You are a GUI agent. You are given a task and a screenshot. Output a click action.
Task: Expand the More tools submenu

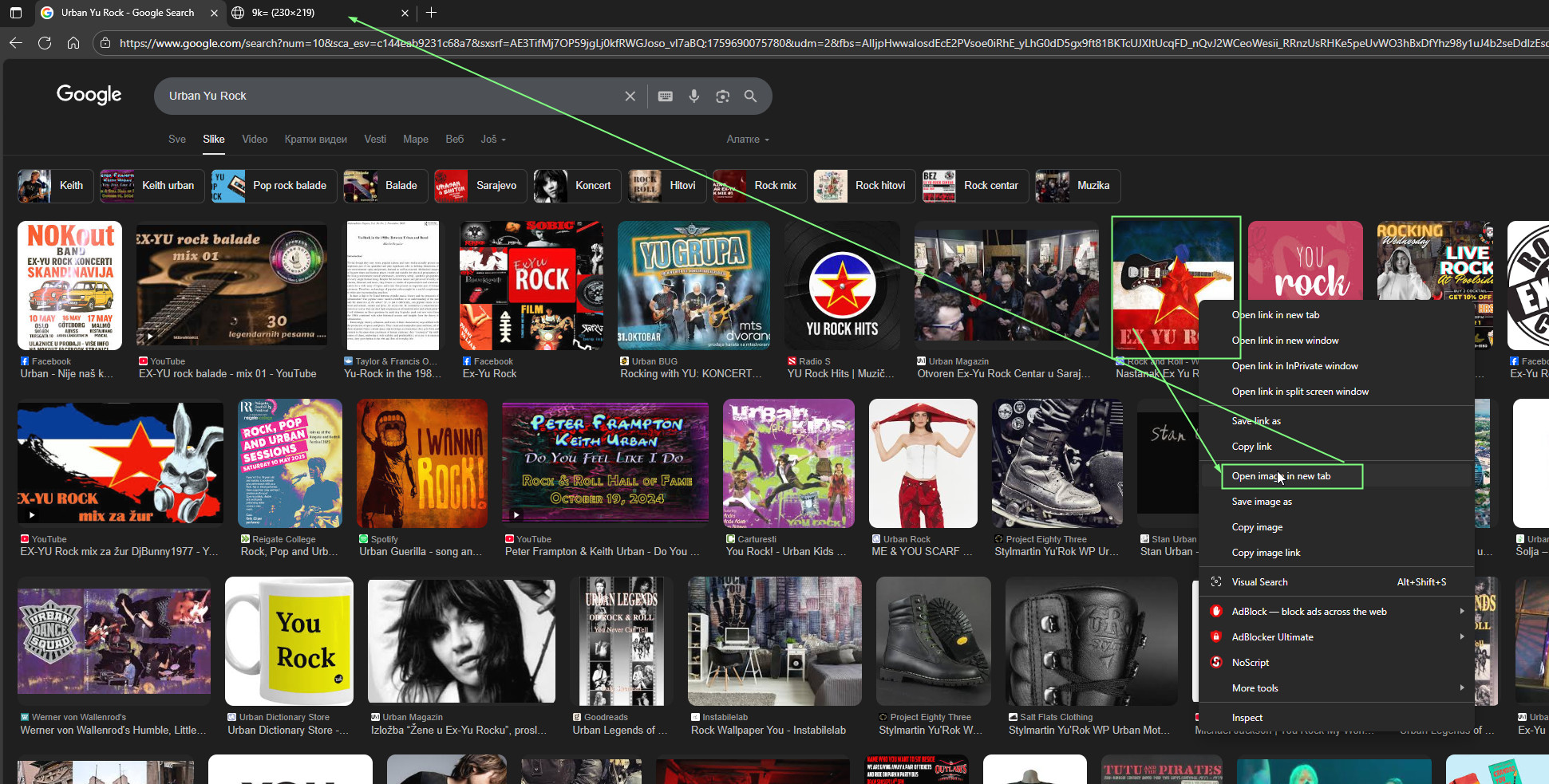(x=1461, y=688)
